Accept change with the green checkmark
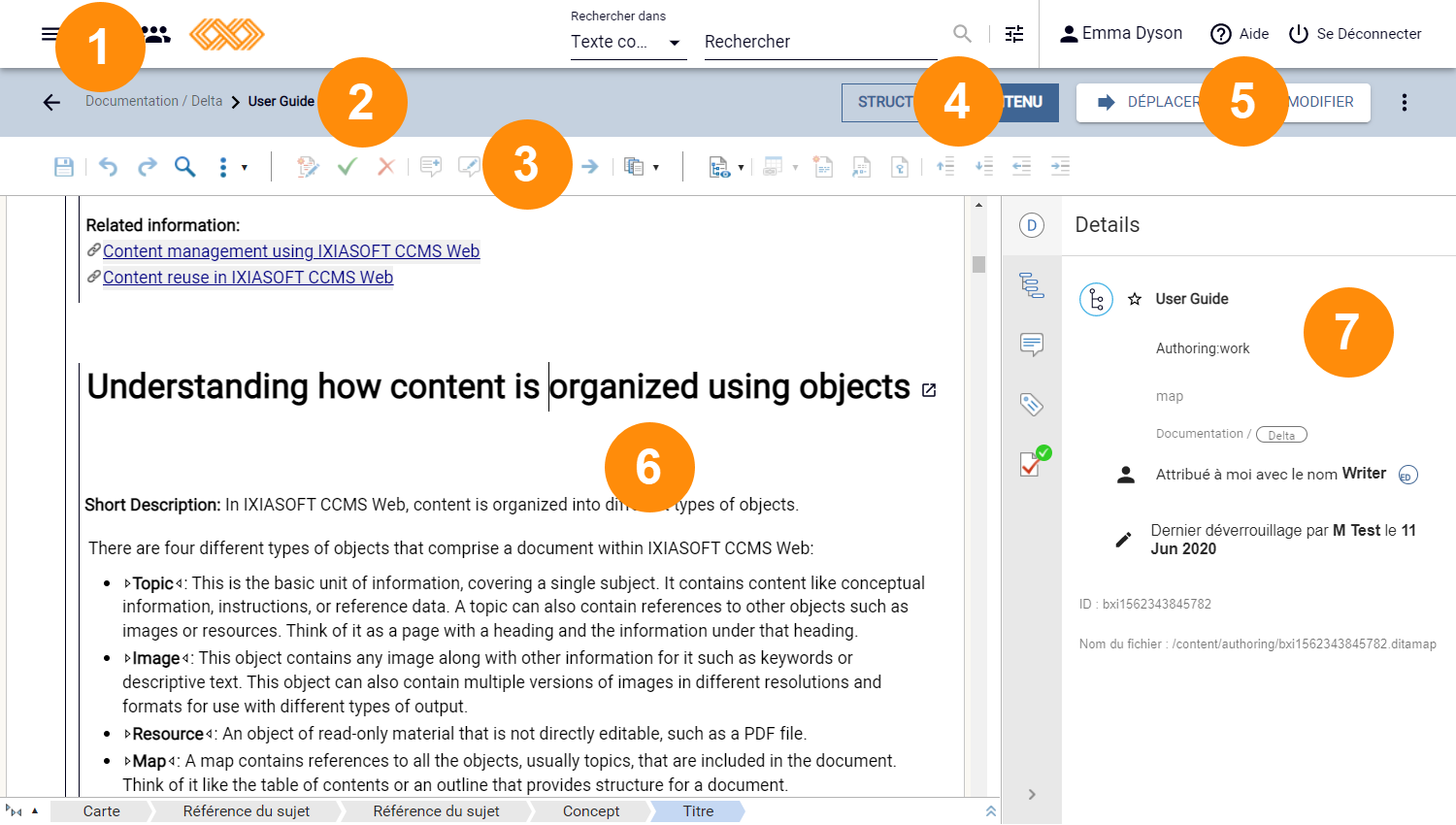This screenshot has height=825, width=1456. point(347,167)
